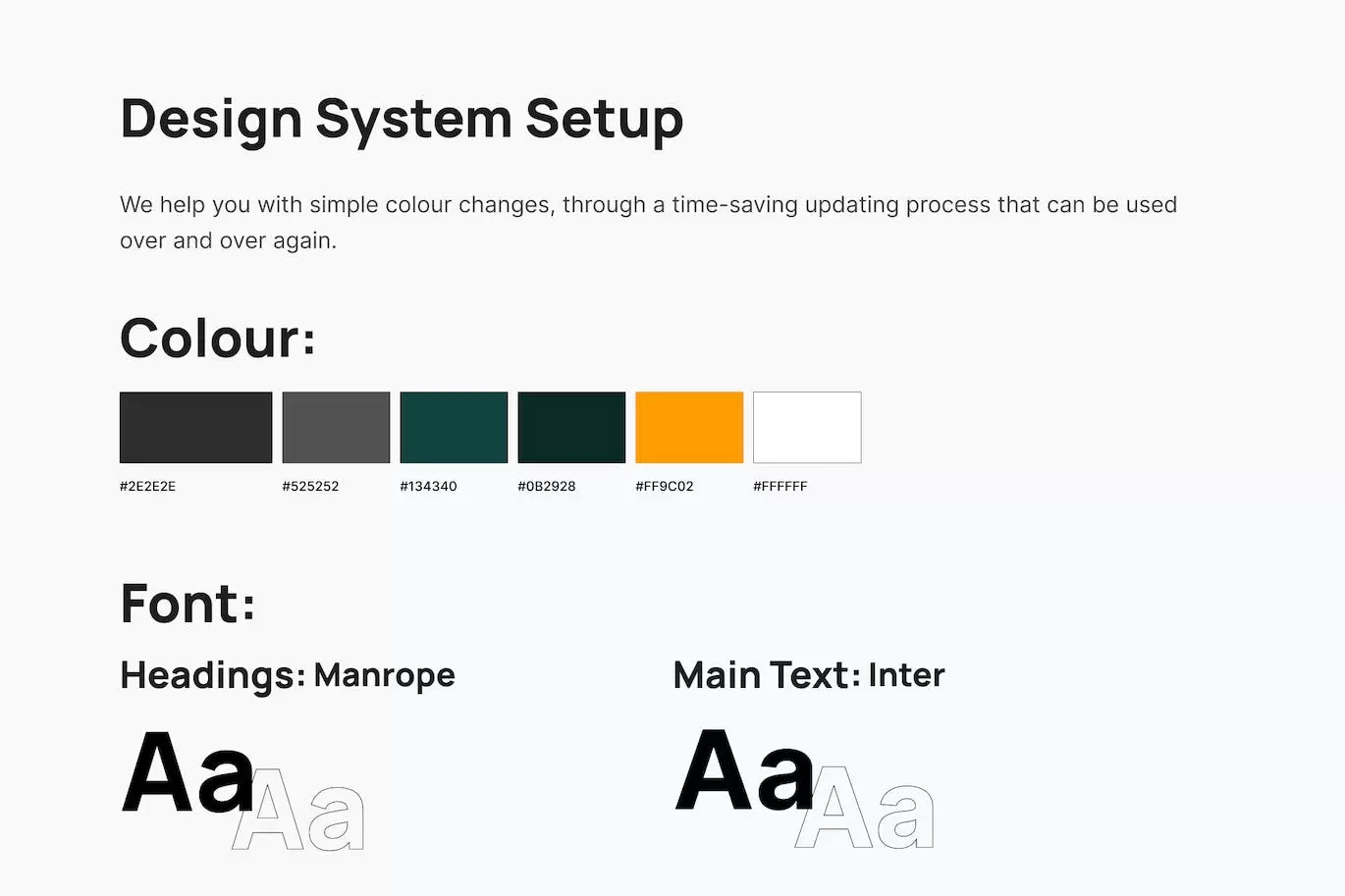Click the #0B2928 hex label
1345x896 pixels.
click(x=547, y=486)
